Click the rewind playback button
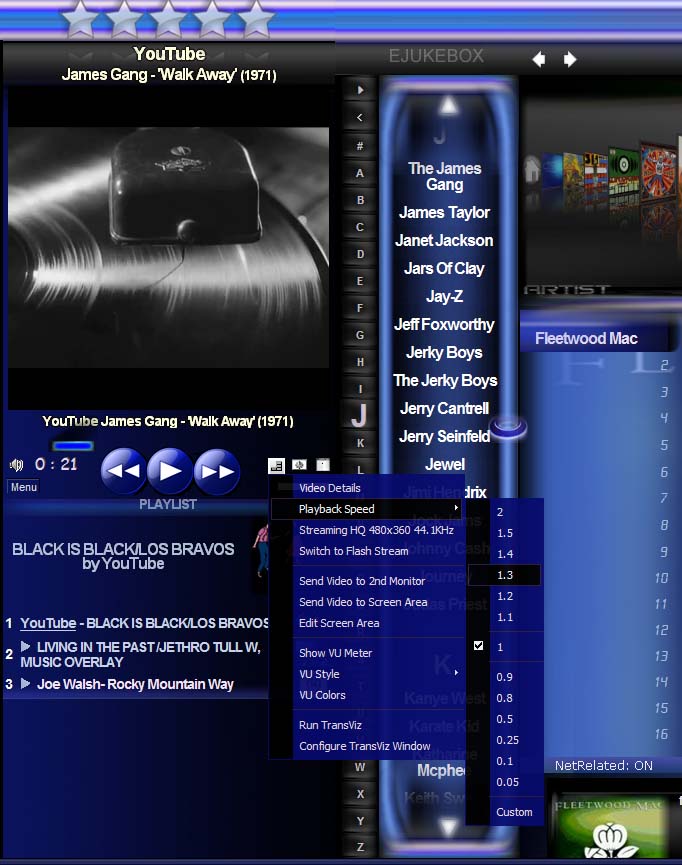 coord(124,471)
